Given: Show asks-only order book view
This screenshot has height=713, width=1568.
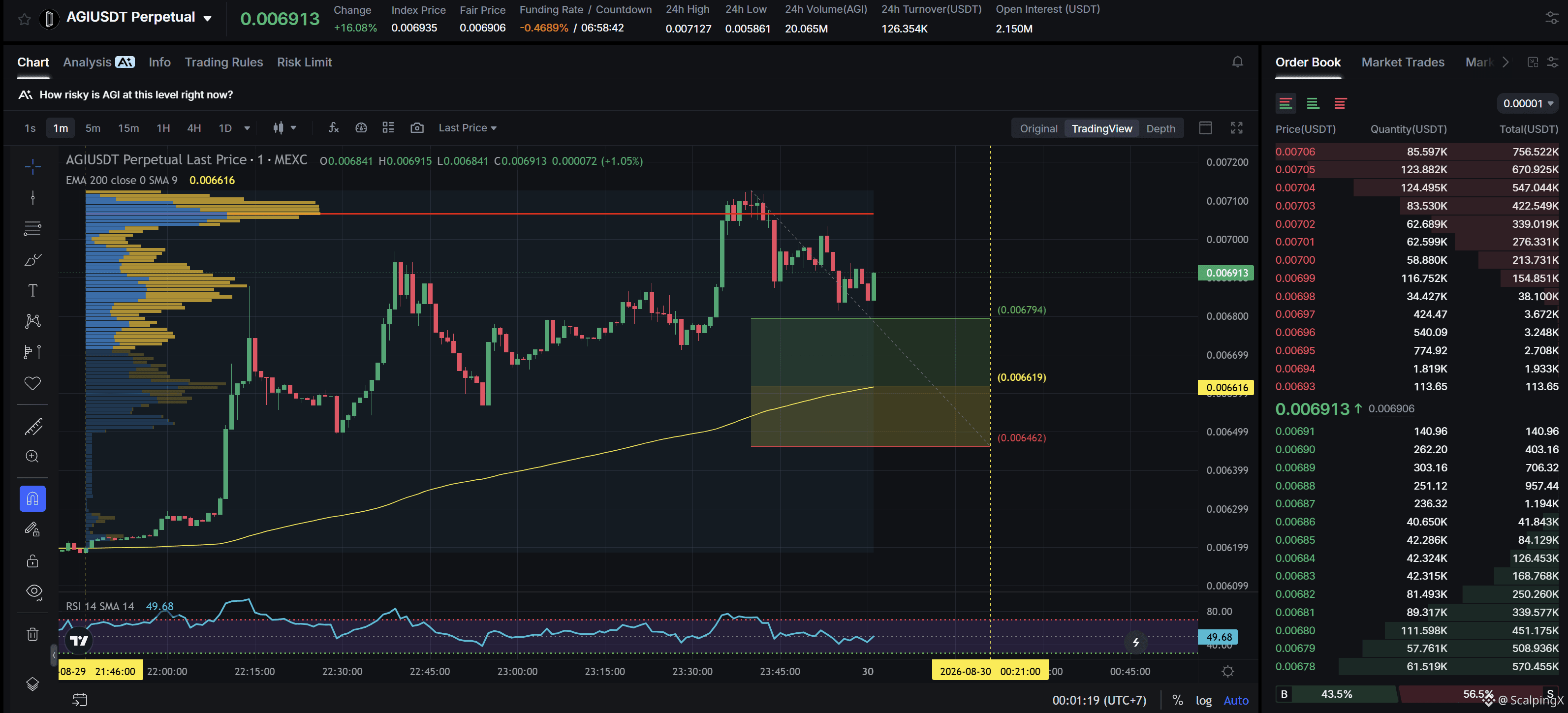Looking at the screenshot, I should coord(1340,103).
